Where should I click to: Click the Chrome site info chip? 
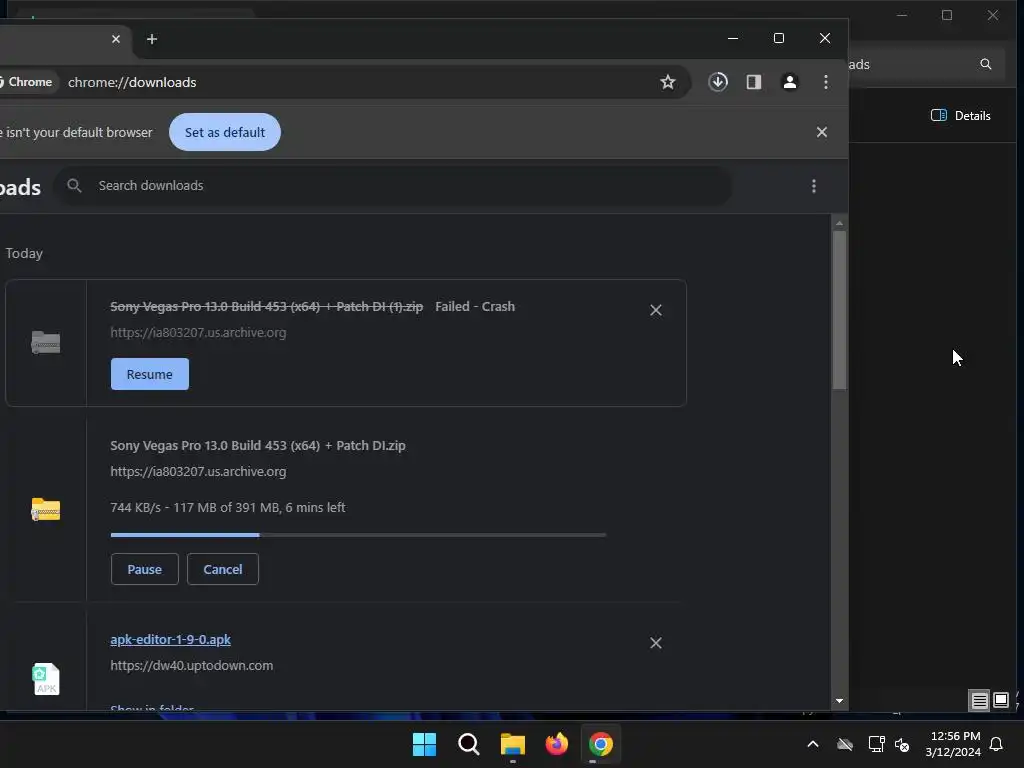[x=27, y=82]
